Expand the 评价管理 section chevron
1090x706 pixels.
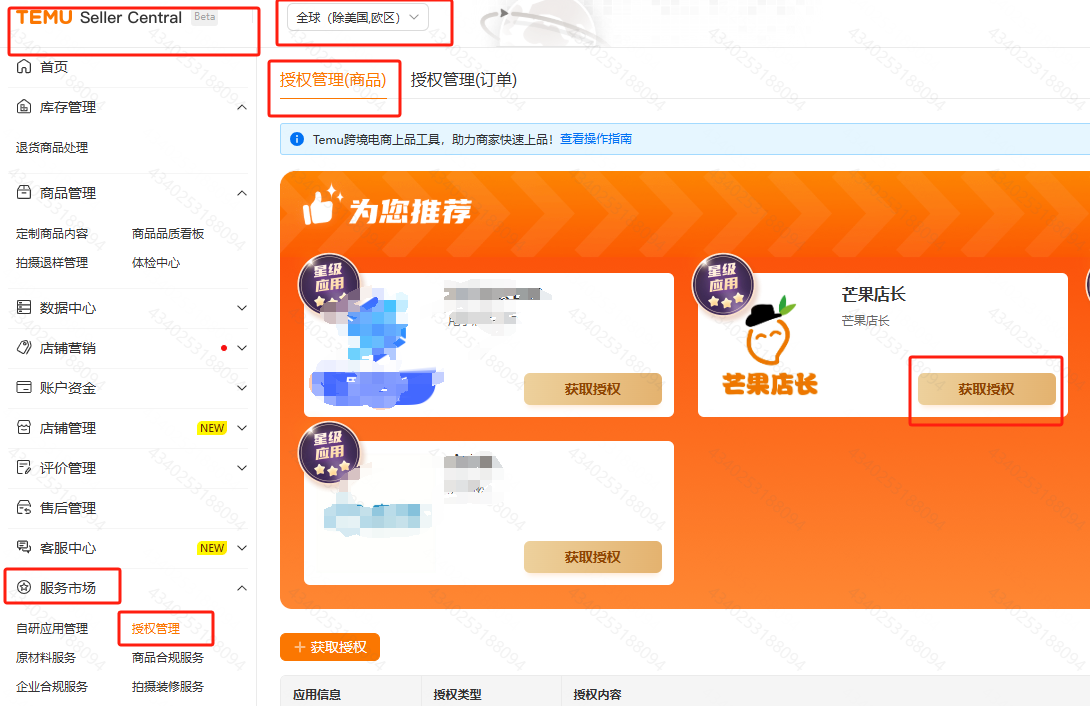coord(242,468)
